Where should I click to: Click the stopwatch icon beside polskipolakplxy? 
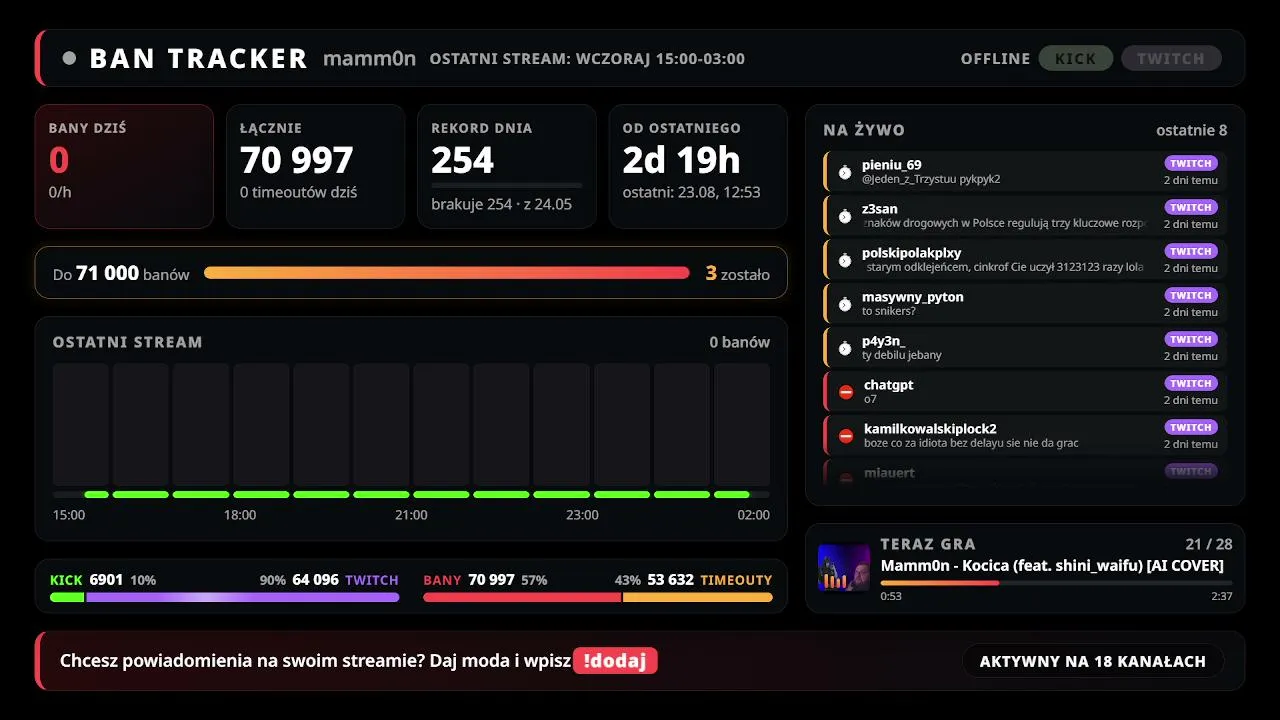pyautogui.click(x=845, y=260)
